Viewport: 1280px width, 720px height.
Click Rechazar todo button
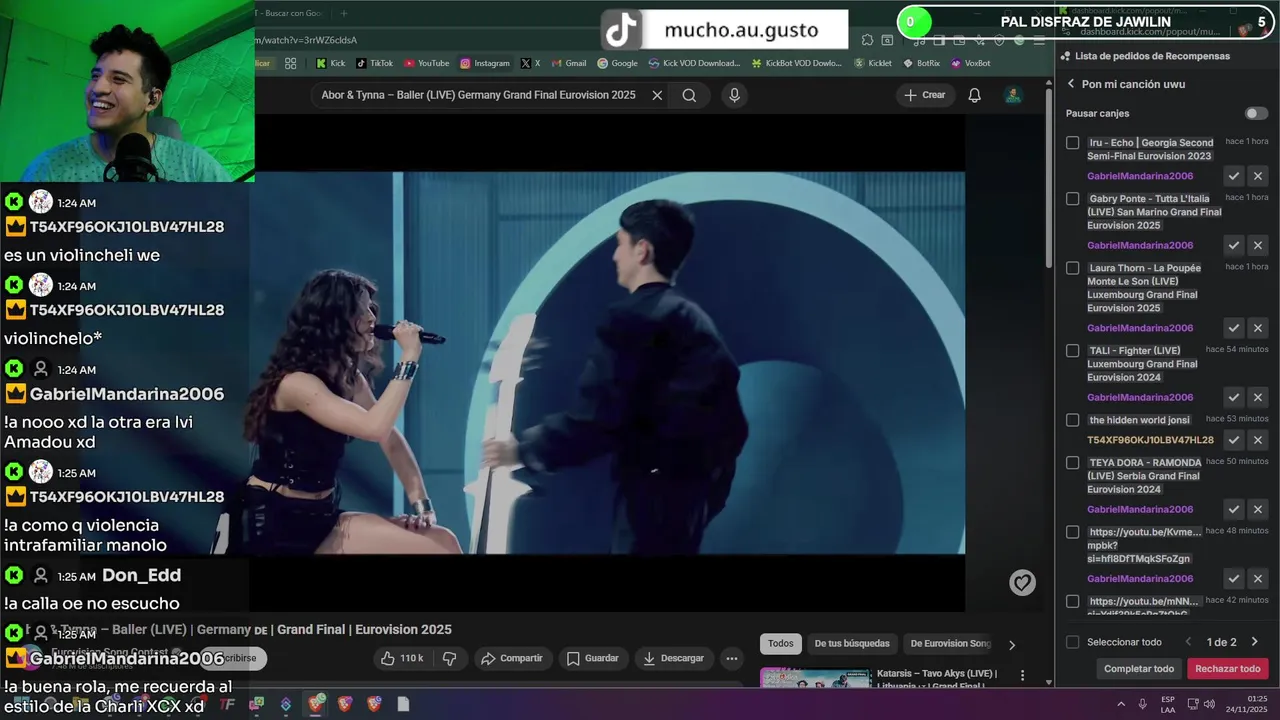pos(1228,669)
